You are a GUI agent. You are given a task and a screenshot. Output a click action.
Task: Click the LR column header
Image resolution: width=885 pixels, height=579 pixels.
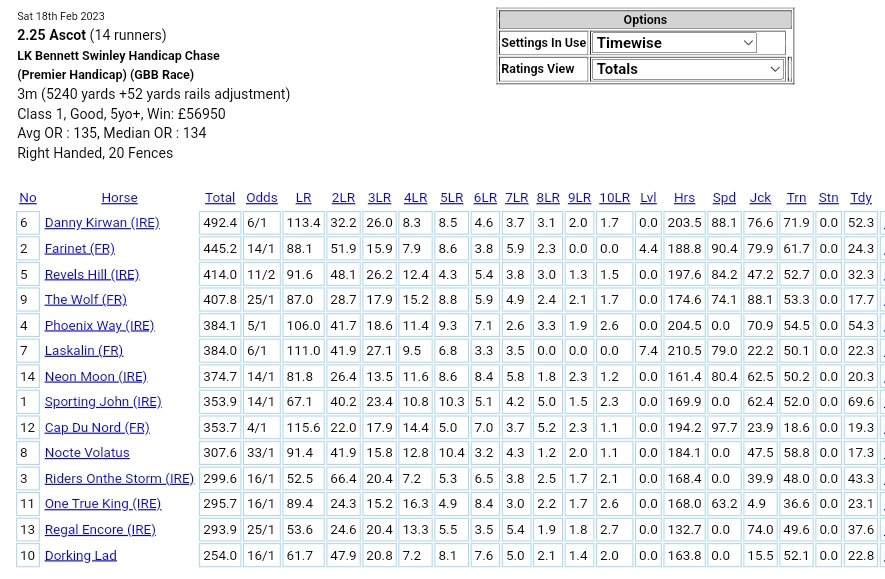[x=303, y=198]
